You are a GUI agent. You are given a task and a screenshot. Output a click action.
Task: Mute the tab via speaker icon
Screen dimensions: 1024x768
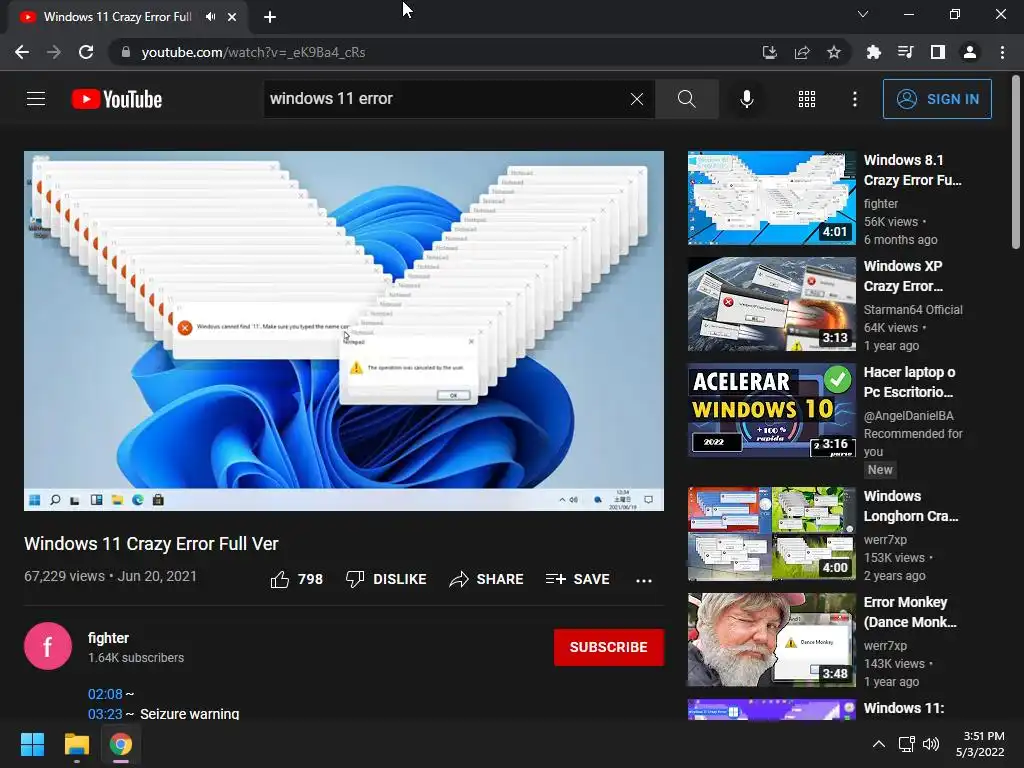point(210,17)
